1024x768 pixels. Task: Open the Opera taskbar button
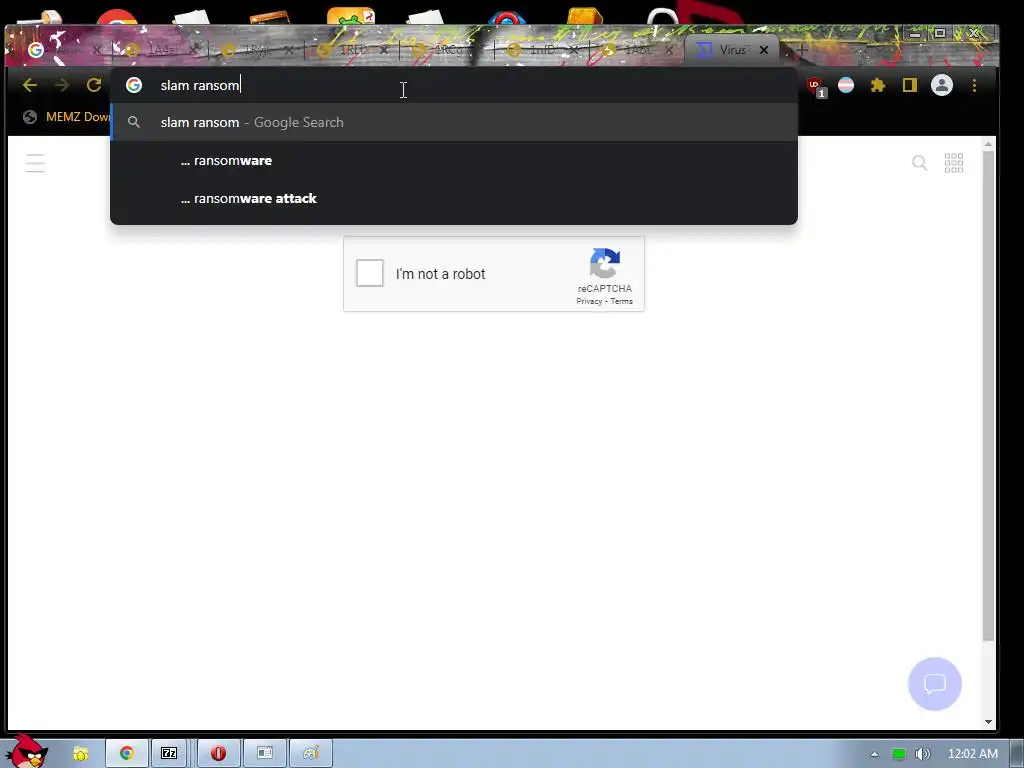tap(219, 753)
